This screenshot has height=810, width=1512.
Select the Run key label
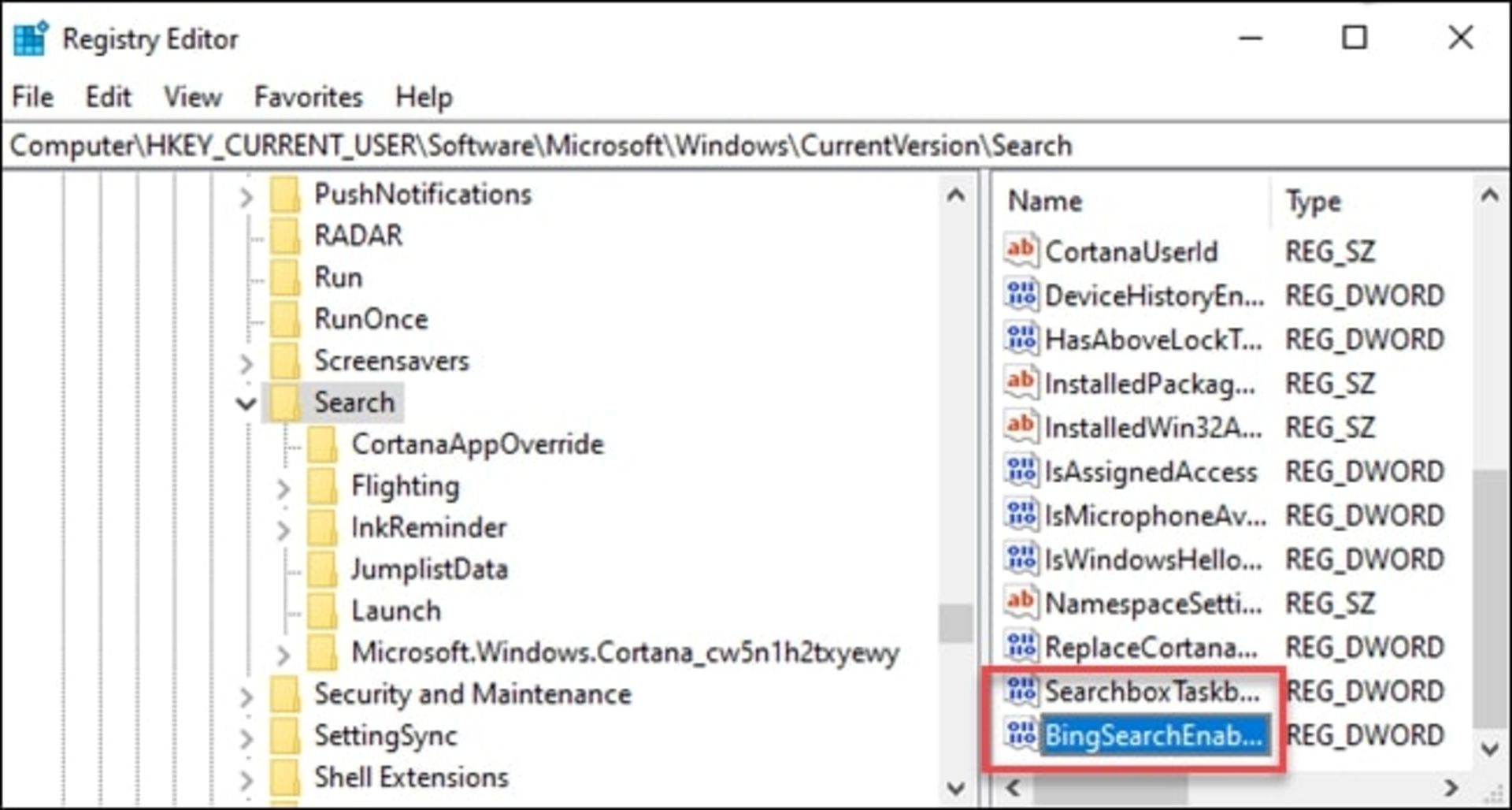(x=339, y=277)
